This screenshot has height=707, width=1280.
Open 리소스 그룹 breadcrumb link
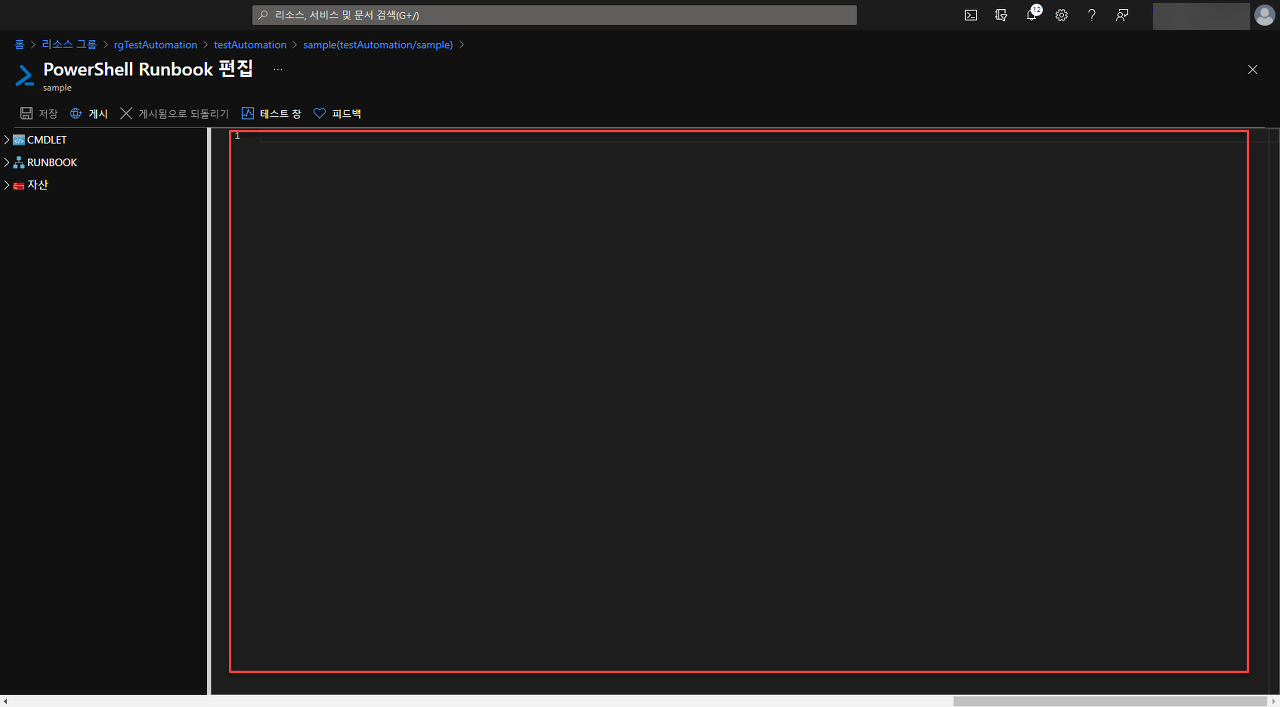click(x=69, y=45)
